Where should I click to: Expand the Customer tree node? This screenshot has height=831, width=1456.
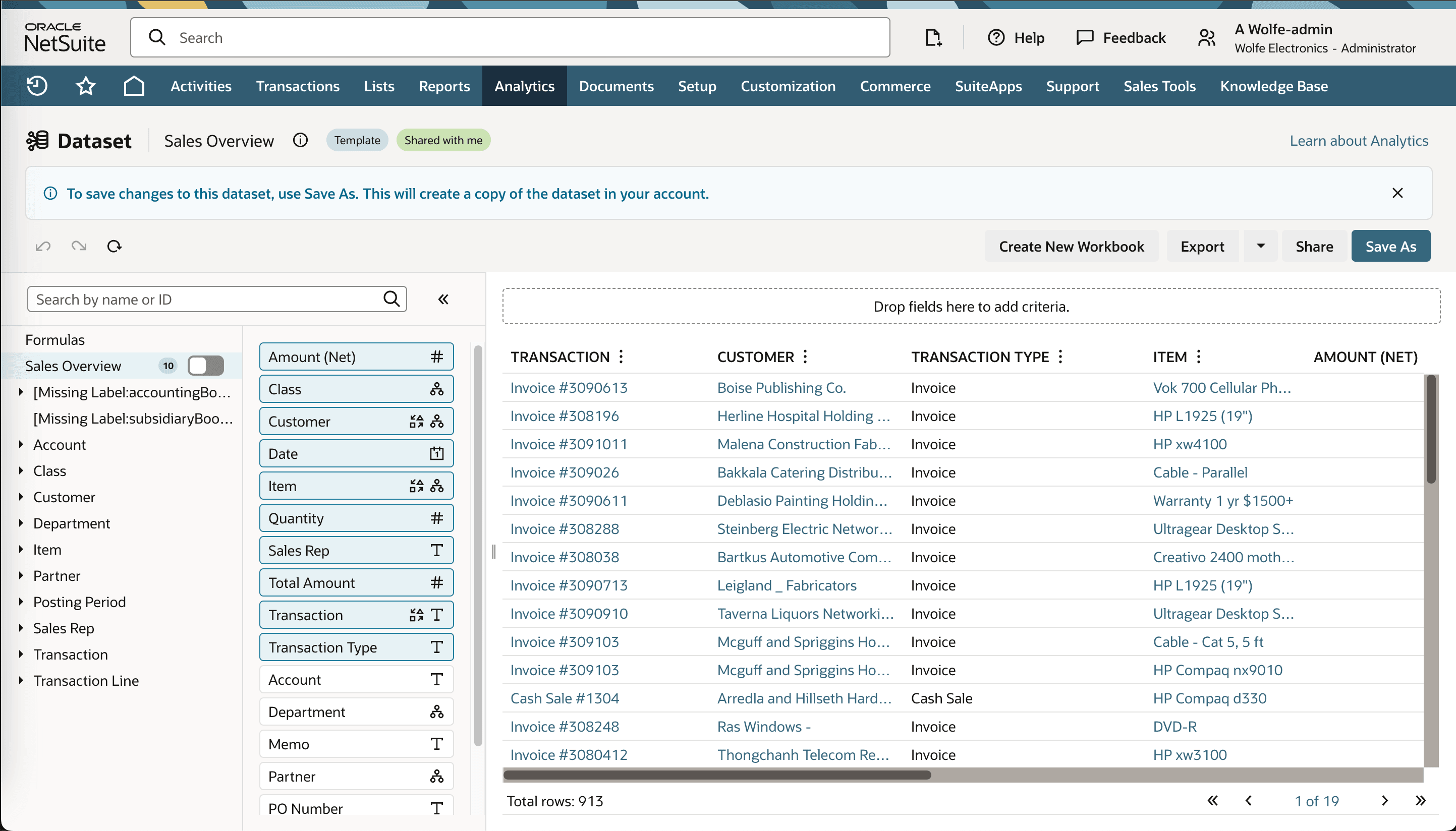pyautogui.click(x=21, y=497)
